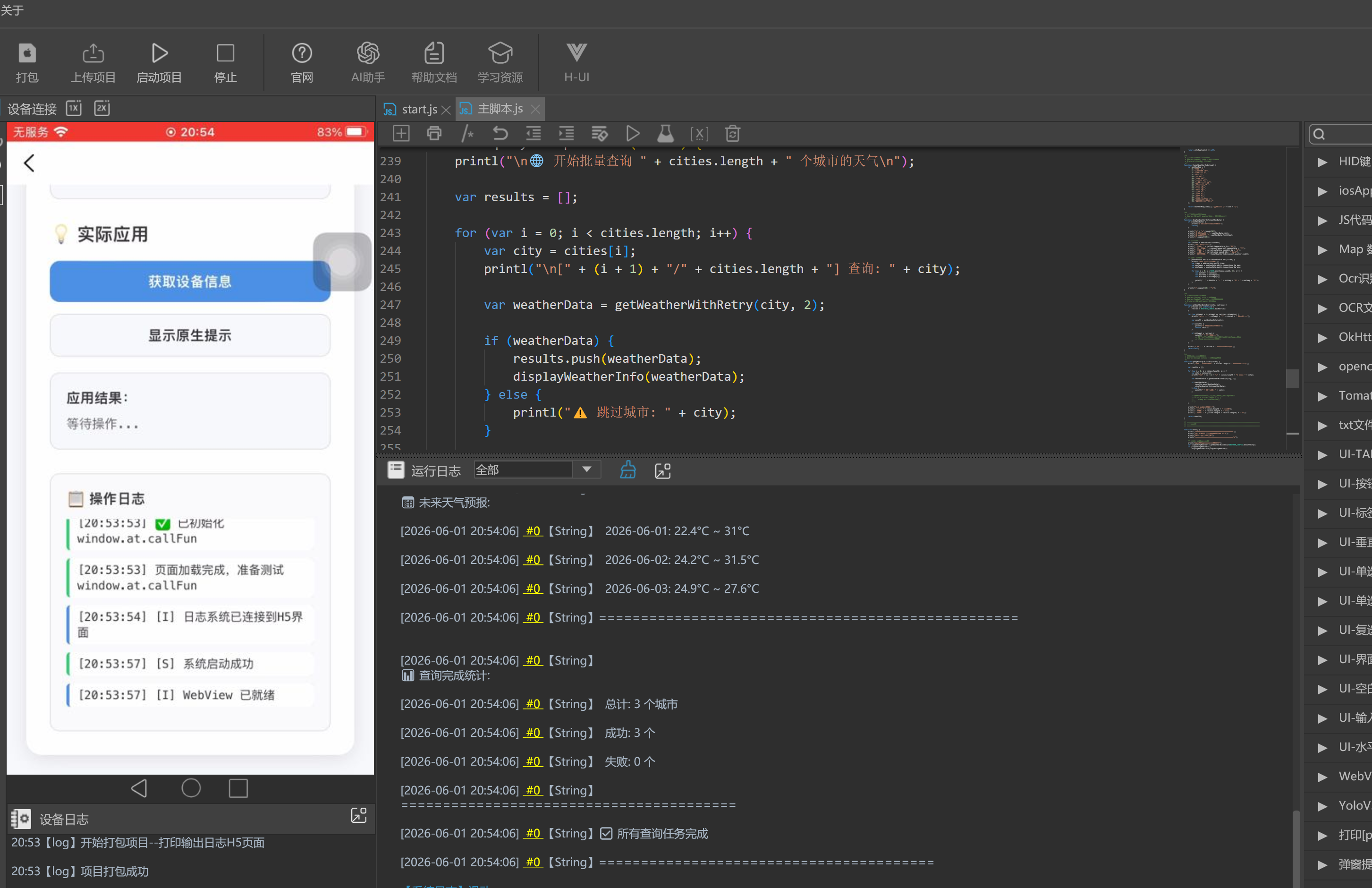The height and width of the screenshot is (888, 1372).
Task: Pop out the 设备日志 panel
Action: (358, 815)
